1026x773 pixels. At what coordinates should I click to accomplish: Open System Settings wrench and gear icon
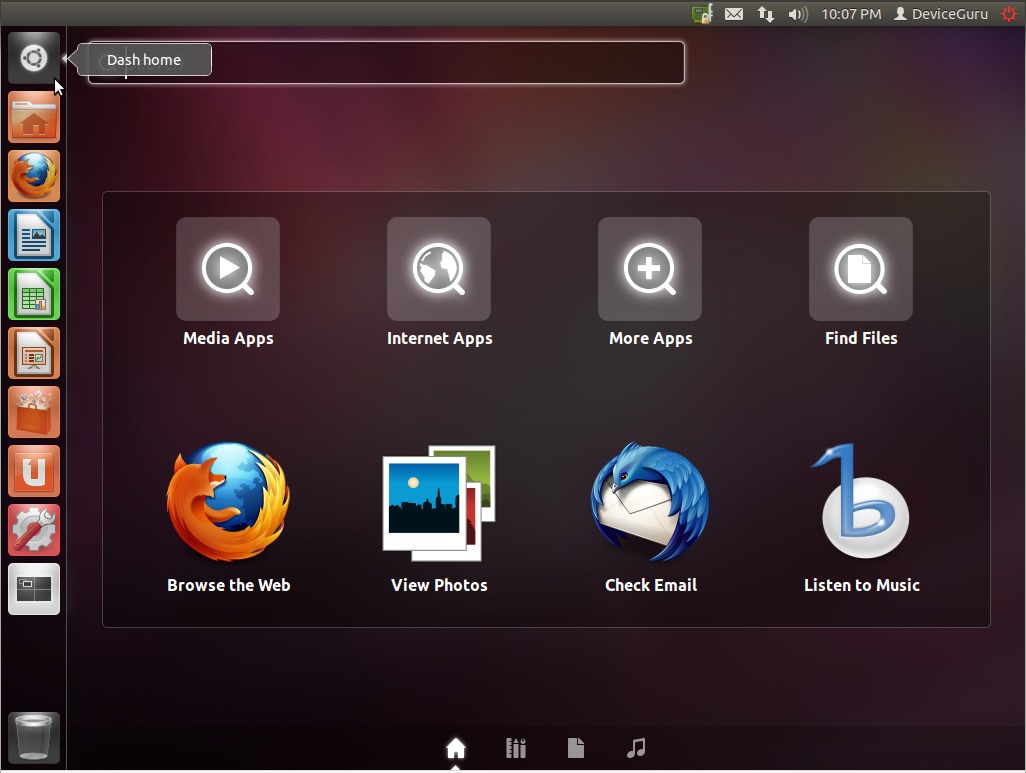(x=34, y=530)
